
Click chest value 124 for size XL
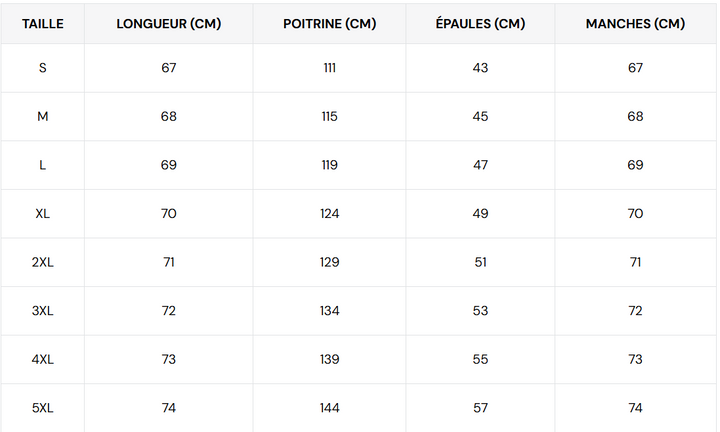click(329, 213)
